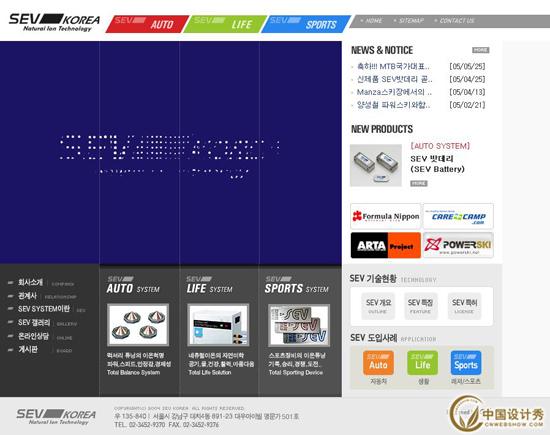This screenshot has height=435, width=550.
Task: Open SEV 특징 Feature button
Action: [421, 306]
